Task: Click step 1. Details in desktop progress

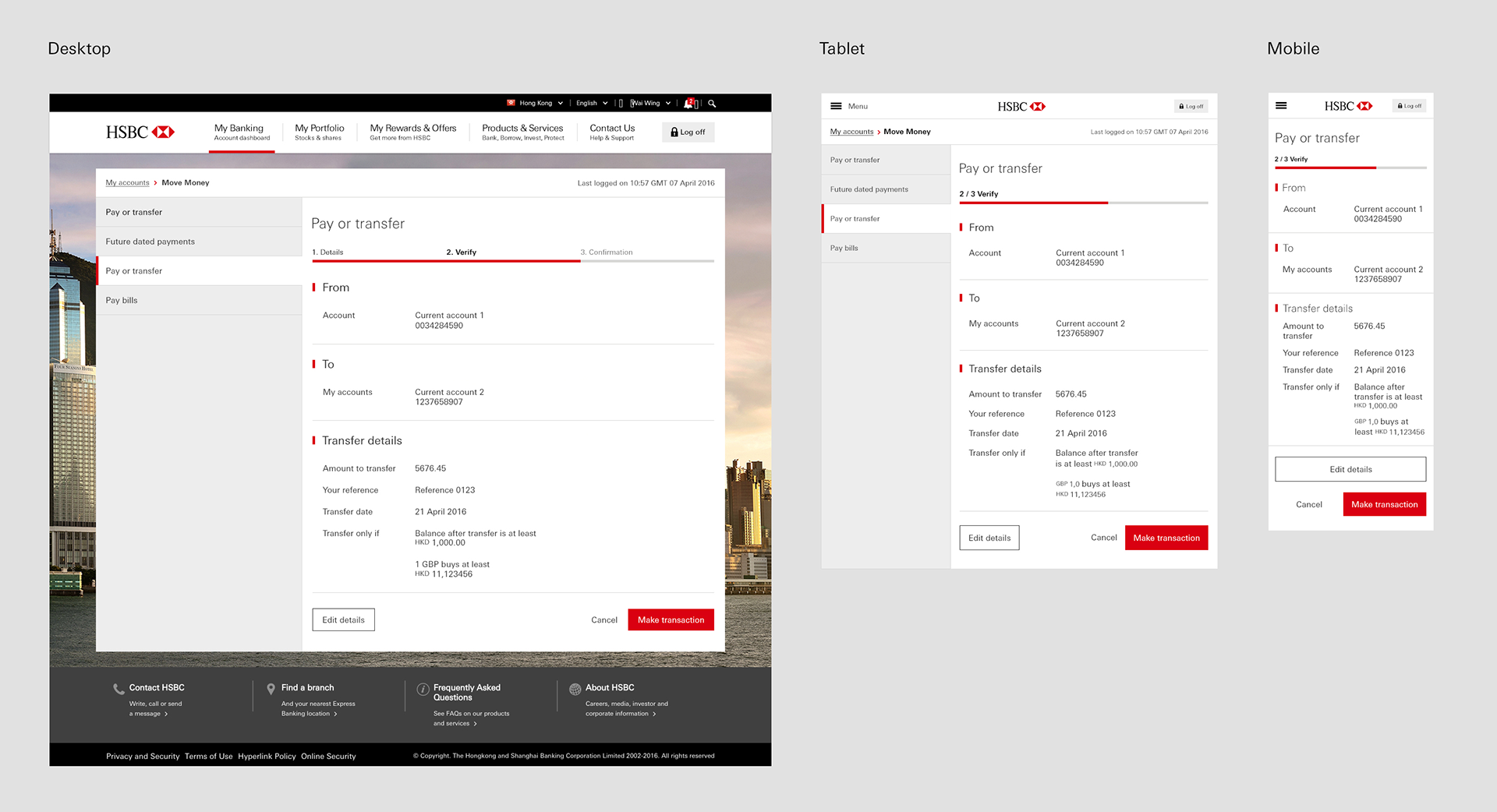Action: point(327,252)
